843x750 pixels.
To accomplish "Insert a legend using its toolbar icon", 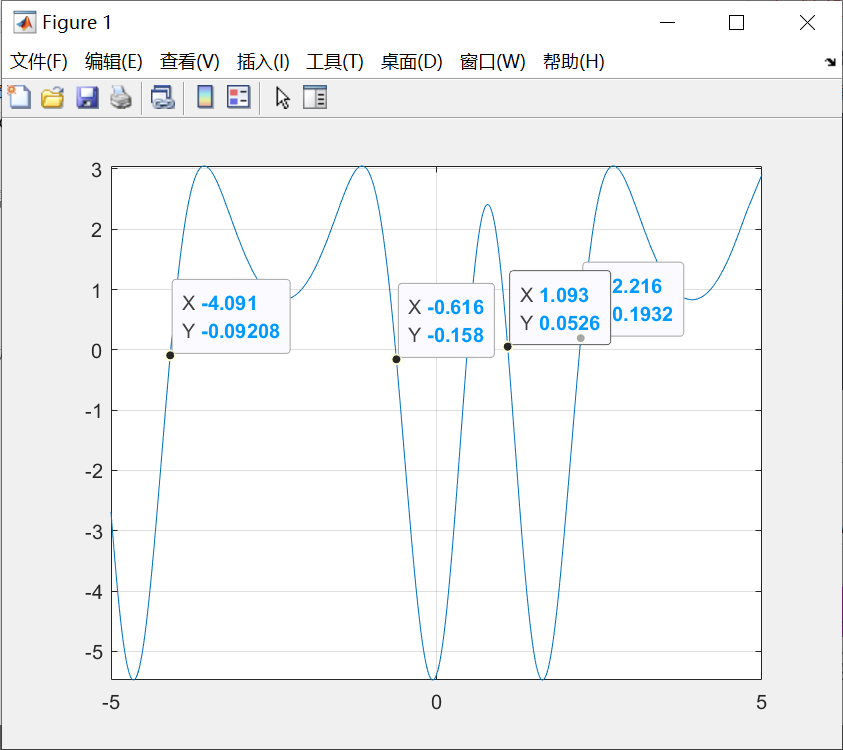I will point(237,97).
